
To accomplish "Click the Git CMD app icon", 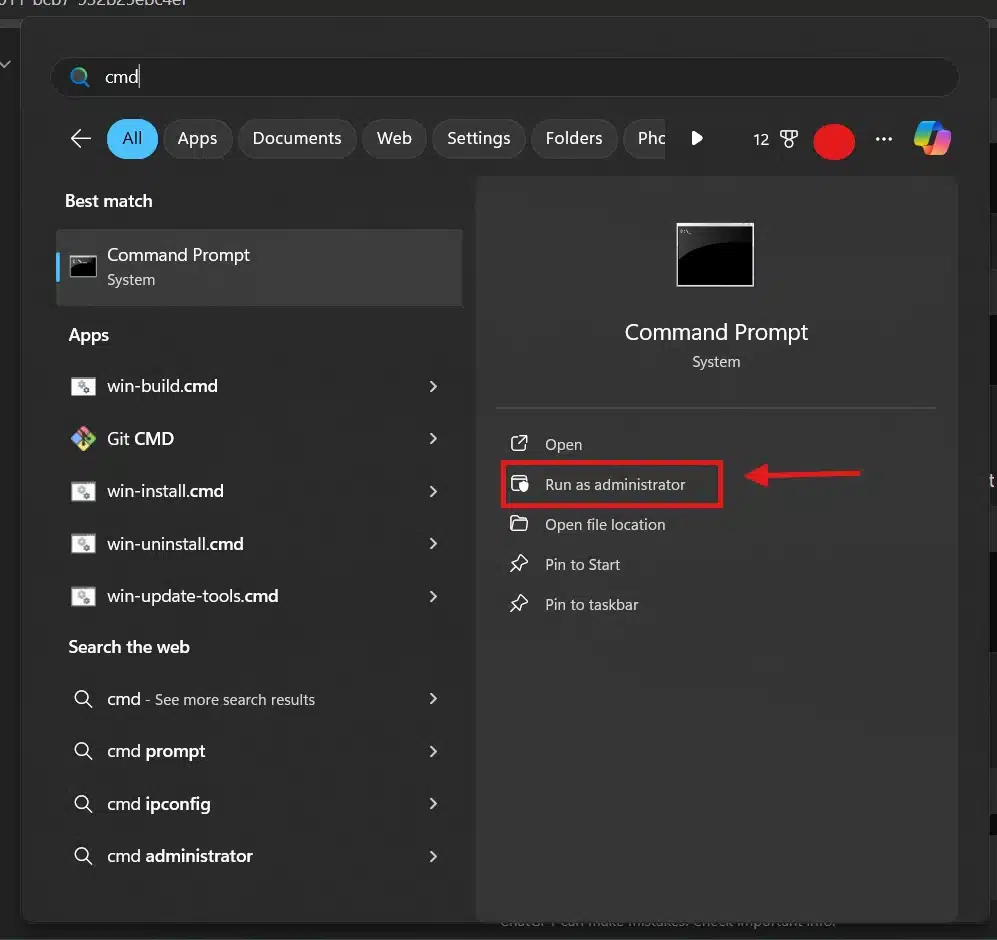I will pyautogui.click(x=83, y=439).
